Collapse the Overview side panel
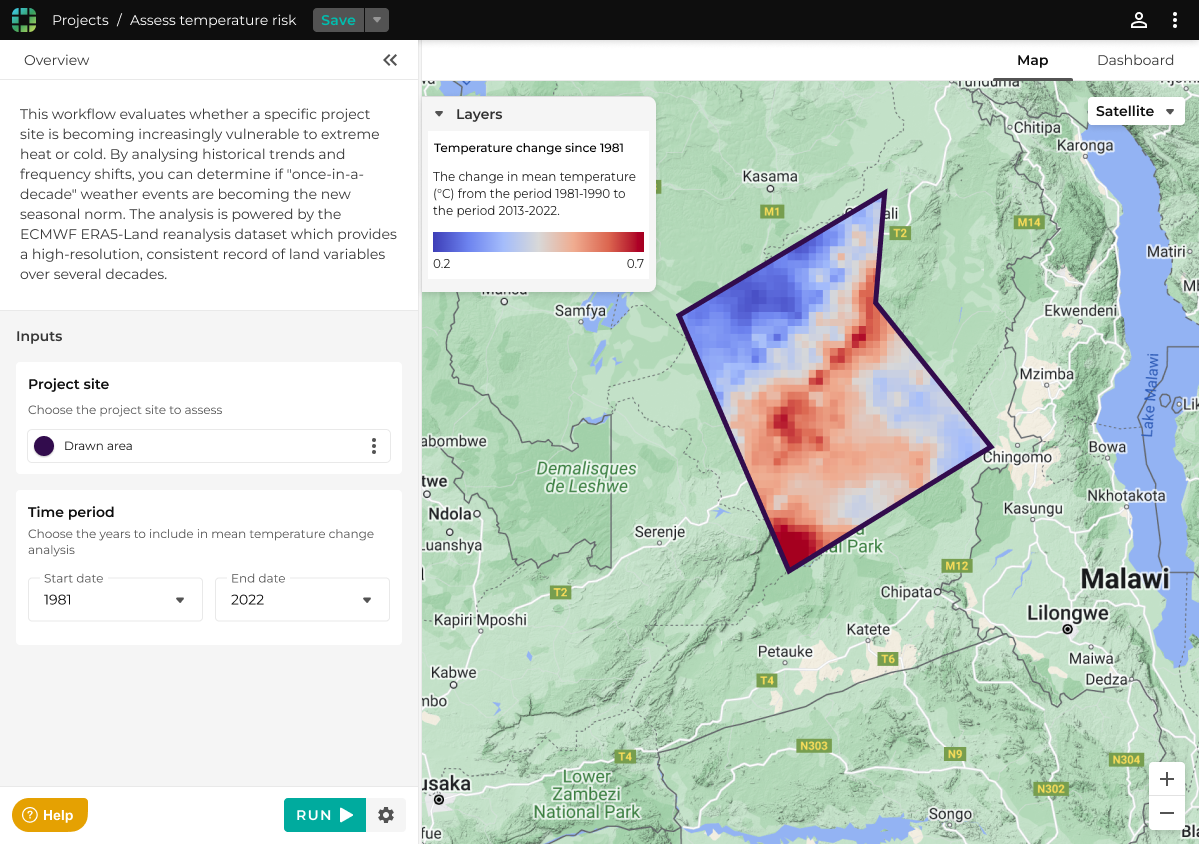Viewport: 1199px width, 844px height. click(x=390, y=60)
